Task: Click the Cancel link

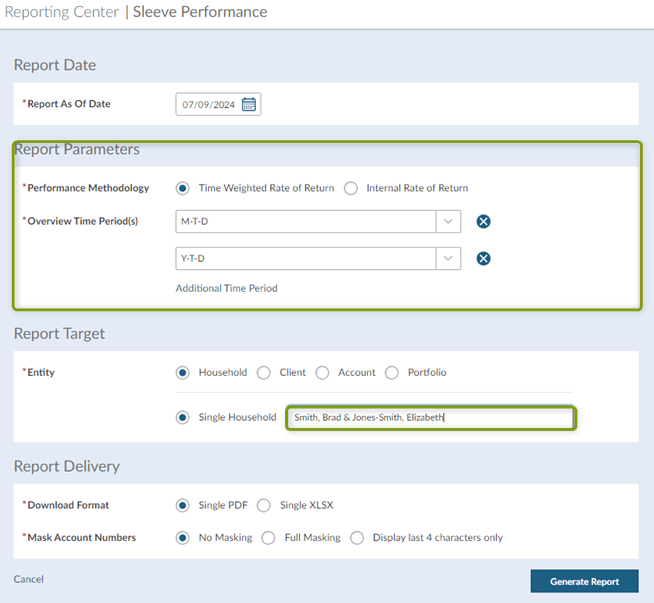Action: [x=29, y=579]
